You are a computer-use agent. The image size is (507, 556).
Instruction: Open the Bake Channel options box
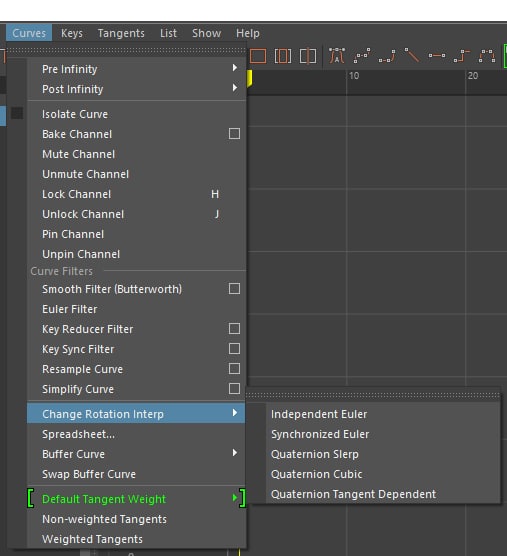[234, 134]
